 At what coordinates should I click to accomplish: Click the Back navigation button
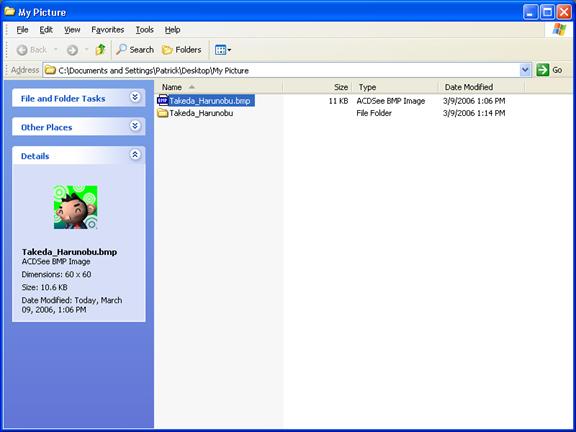[x=32, y=50]
